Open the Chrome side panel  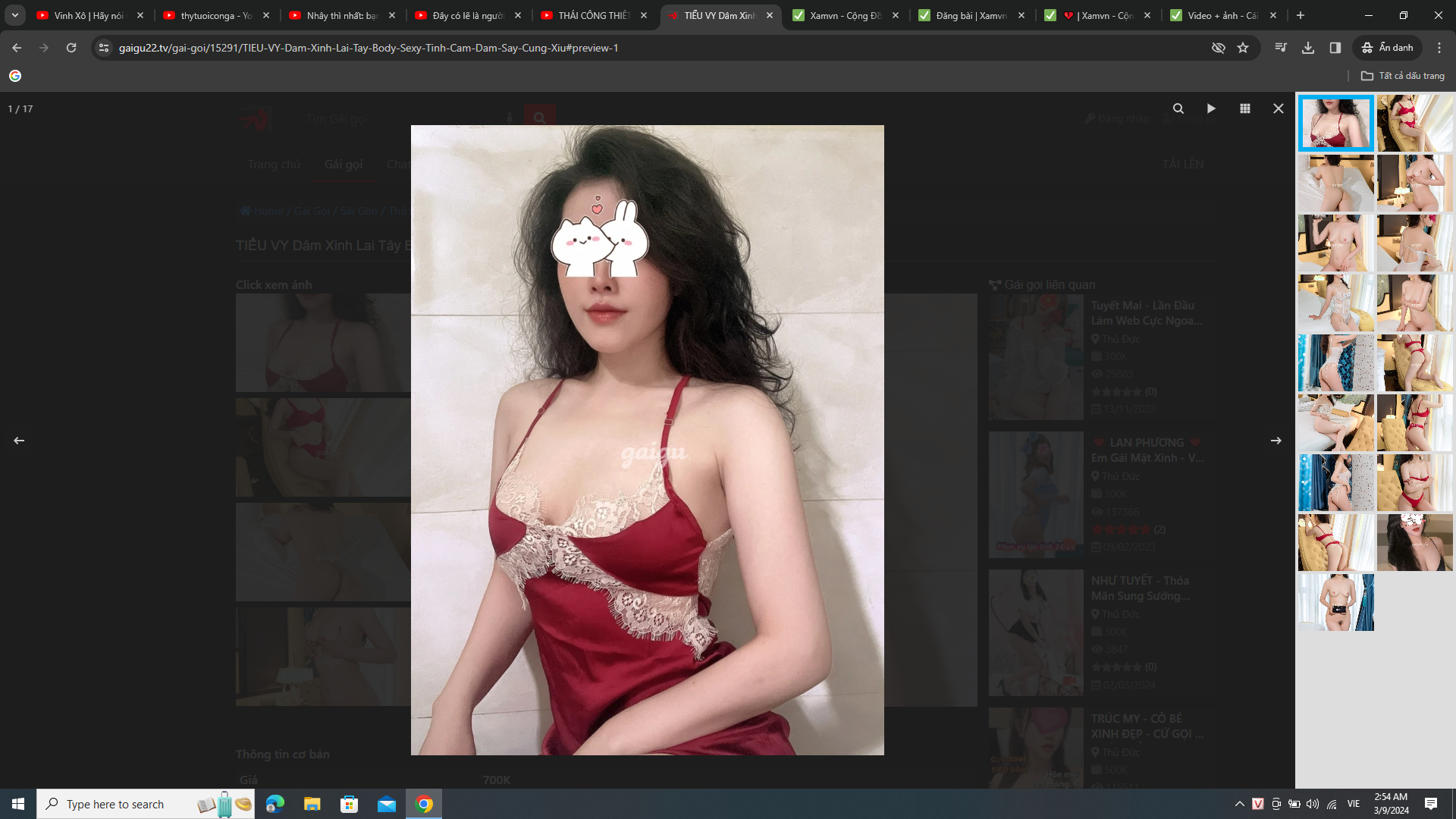[1335, 47]
